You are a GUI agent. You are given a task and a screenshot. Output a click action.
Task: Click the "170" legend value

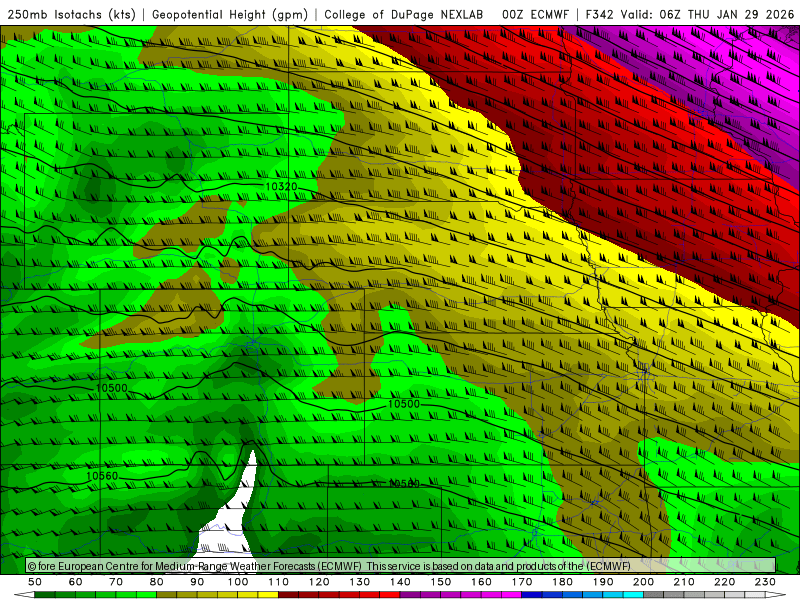pyautogui.click(x=522, y=582)
